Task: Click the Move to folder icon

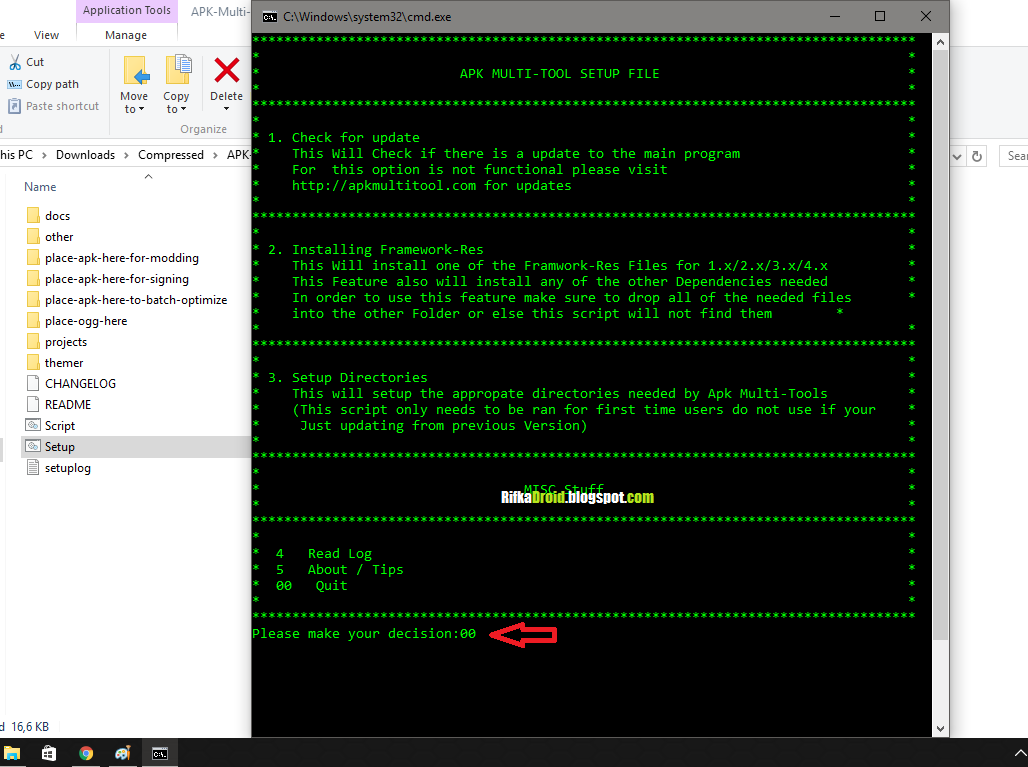Action: click(x=136, y=70)
